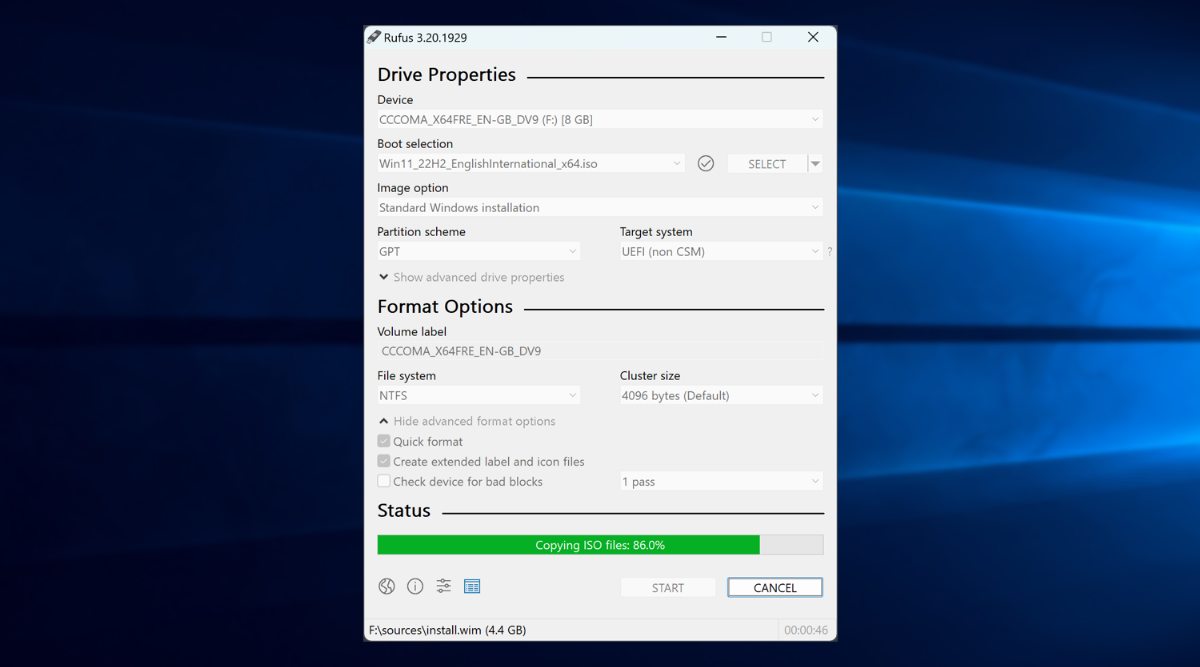Click the START button

(x=668, y=588)
